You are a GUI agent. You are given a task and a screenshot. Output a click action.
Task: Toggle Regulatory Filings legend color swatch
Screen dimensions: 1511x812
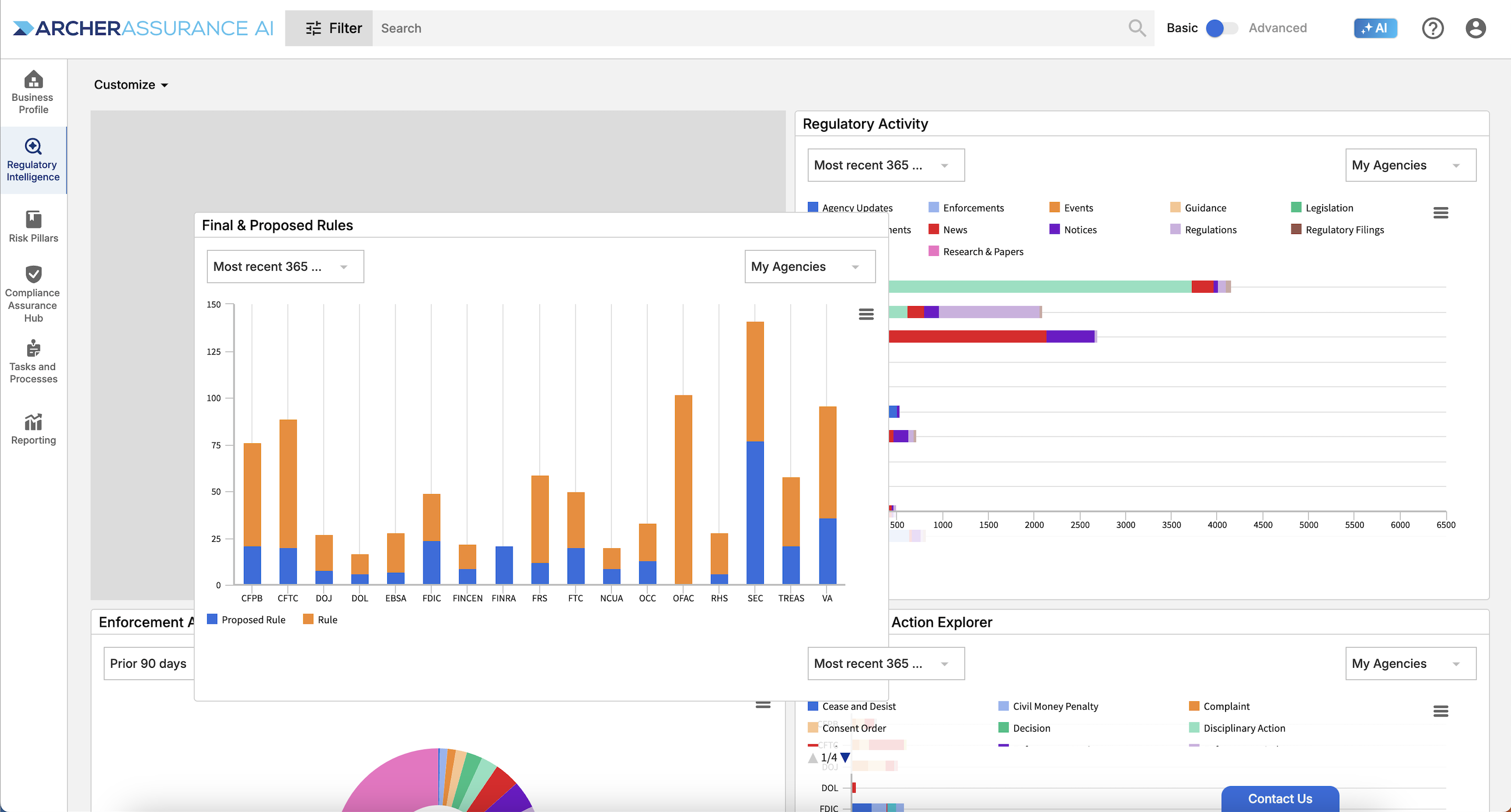coord(1296,229)
